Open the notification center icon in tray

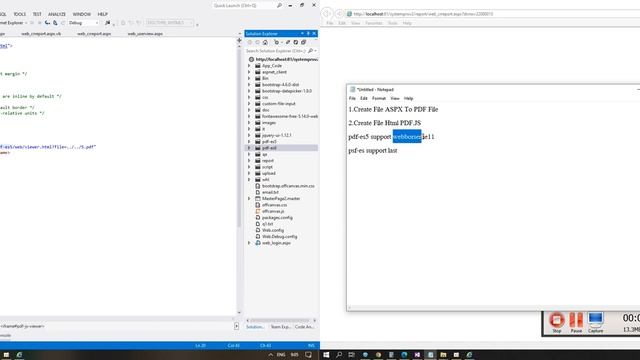(x=308, y=355)
